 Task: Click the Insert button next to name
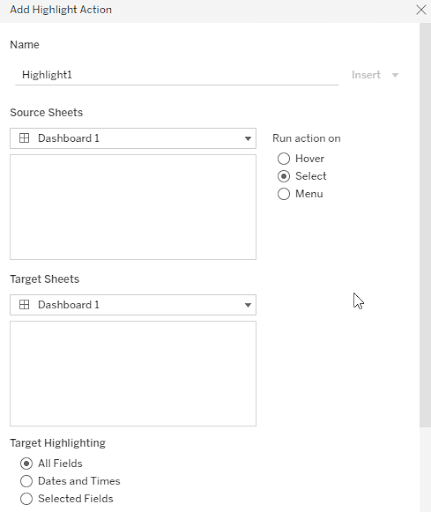366,75
